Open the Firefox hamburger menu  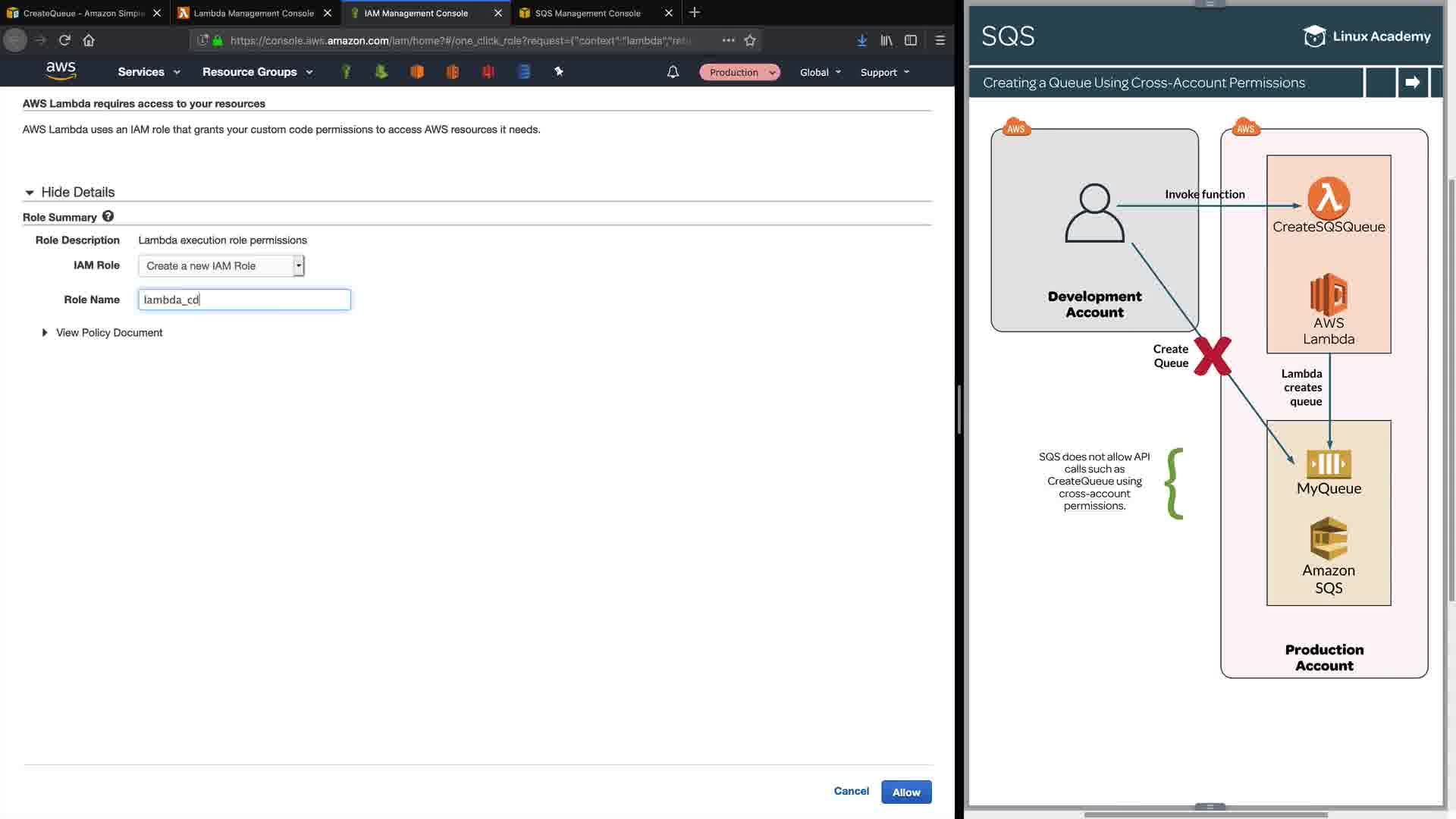(x=940, y=40)
